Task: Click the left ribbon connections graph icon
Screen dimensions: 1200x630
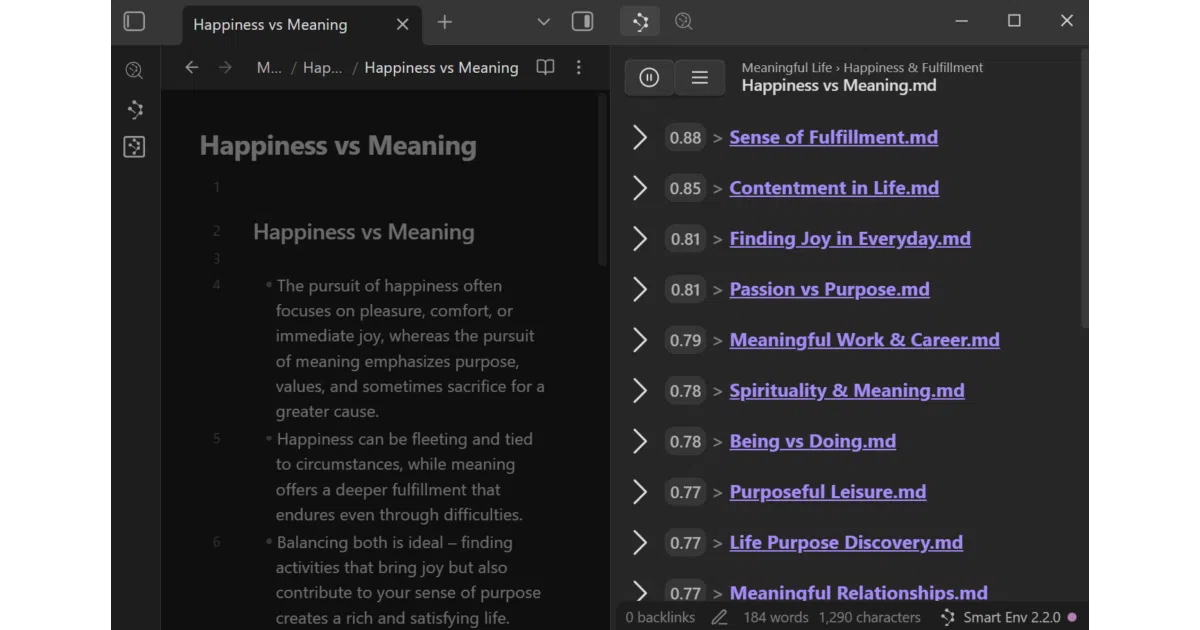Action: [x=134, y=109]
